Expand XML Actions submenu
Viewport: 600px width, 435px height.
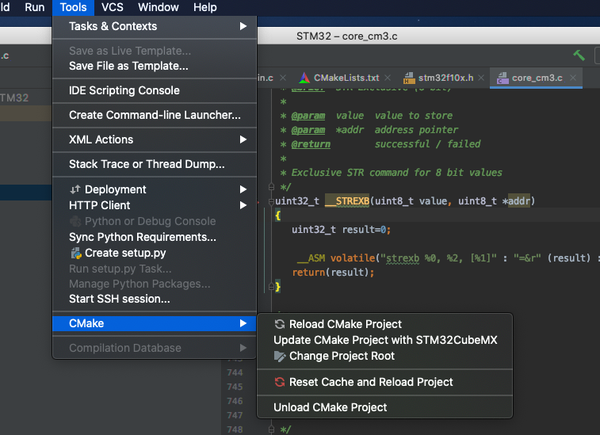click(155, 140)
